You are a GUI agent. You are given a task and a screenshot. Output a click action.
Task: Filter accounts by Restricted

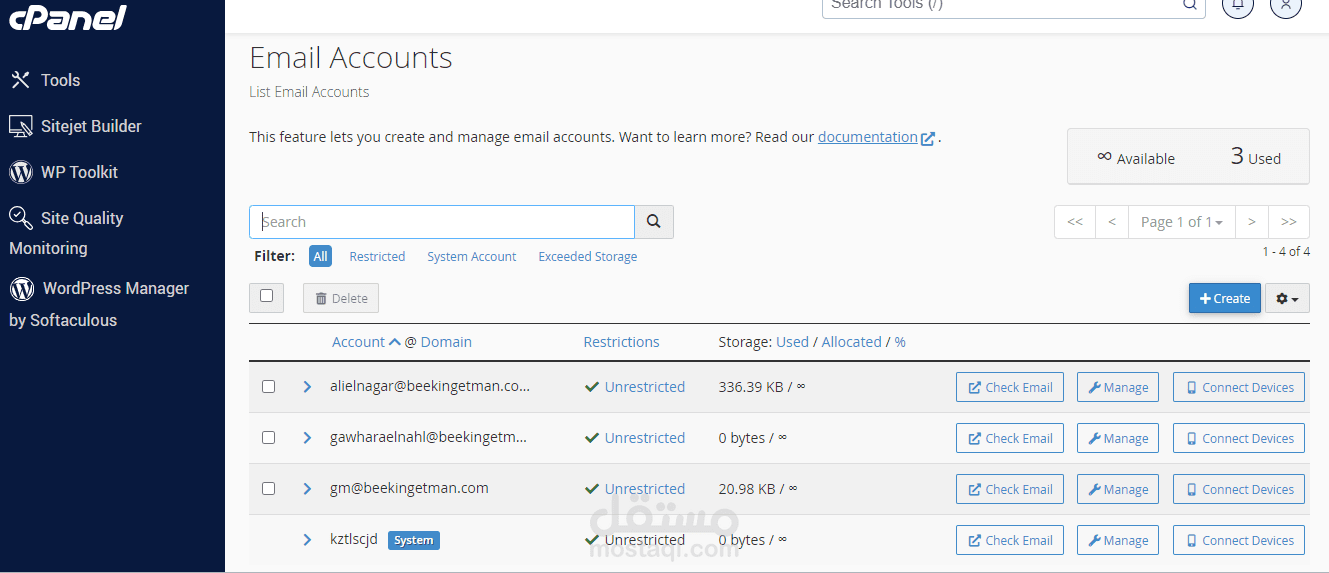point(377,257)
